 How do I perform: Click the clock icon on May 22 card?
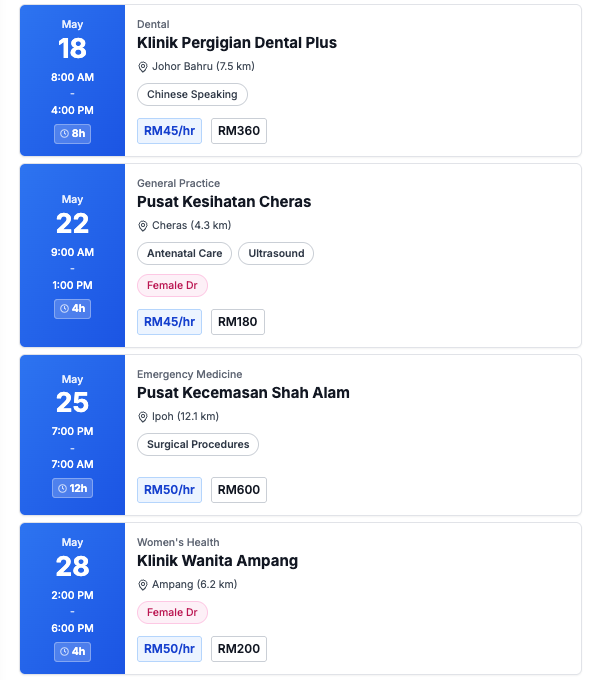pos(64,308)
